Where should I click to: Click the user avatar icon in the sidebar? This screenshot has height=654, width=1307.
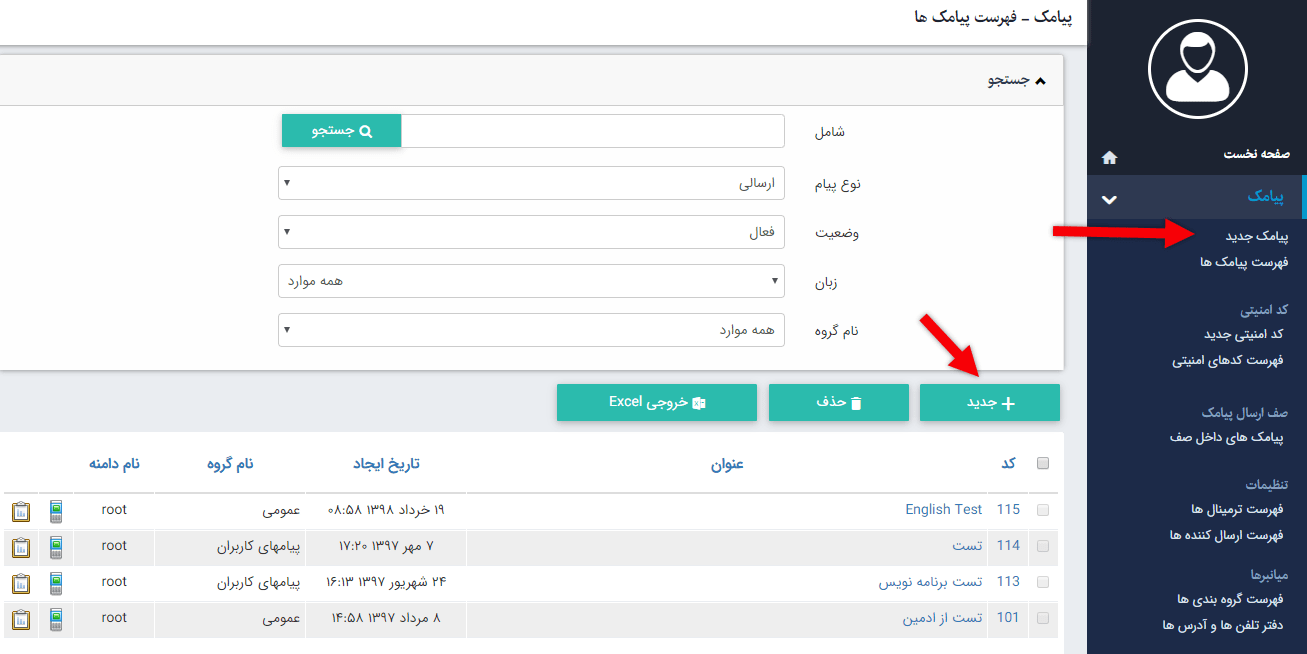pyautogui.click(x=1197, y=68)
